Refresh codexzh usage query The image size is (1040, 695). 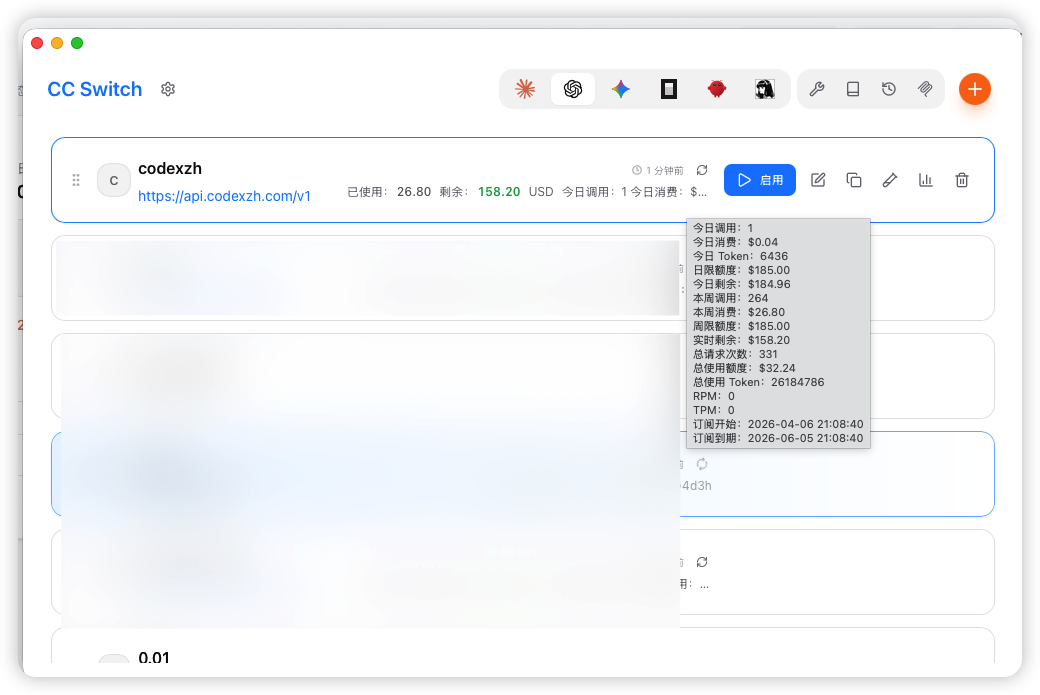[702, 170]
